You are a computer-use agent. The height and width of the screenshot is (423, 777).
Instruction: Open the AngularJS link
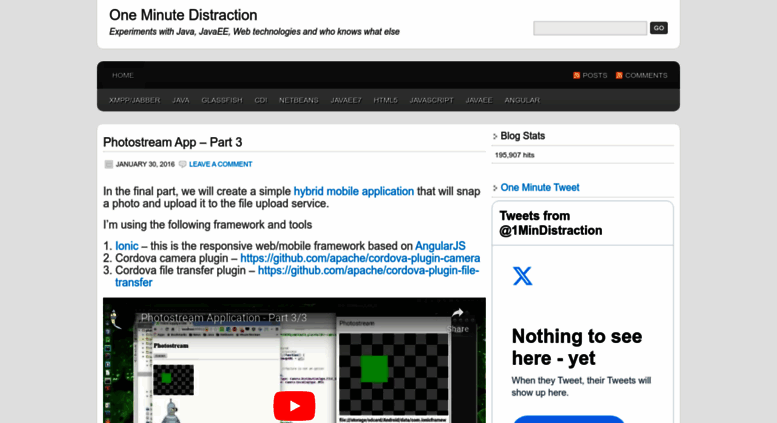point(440,246)
